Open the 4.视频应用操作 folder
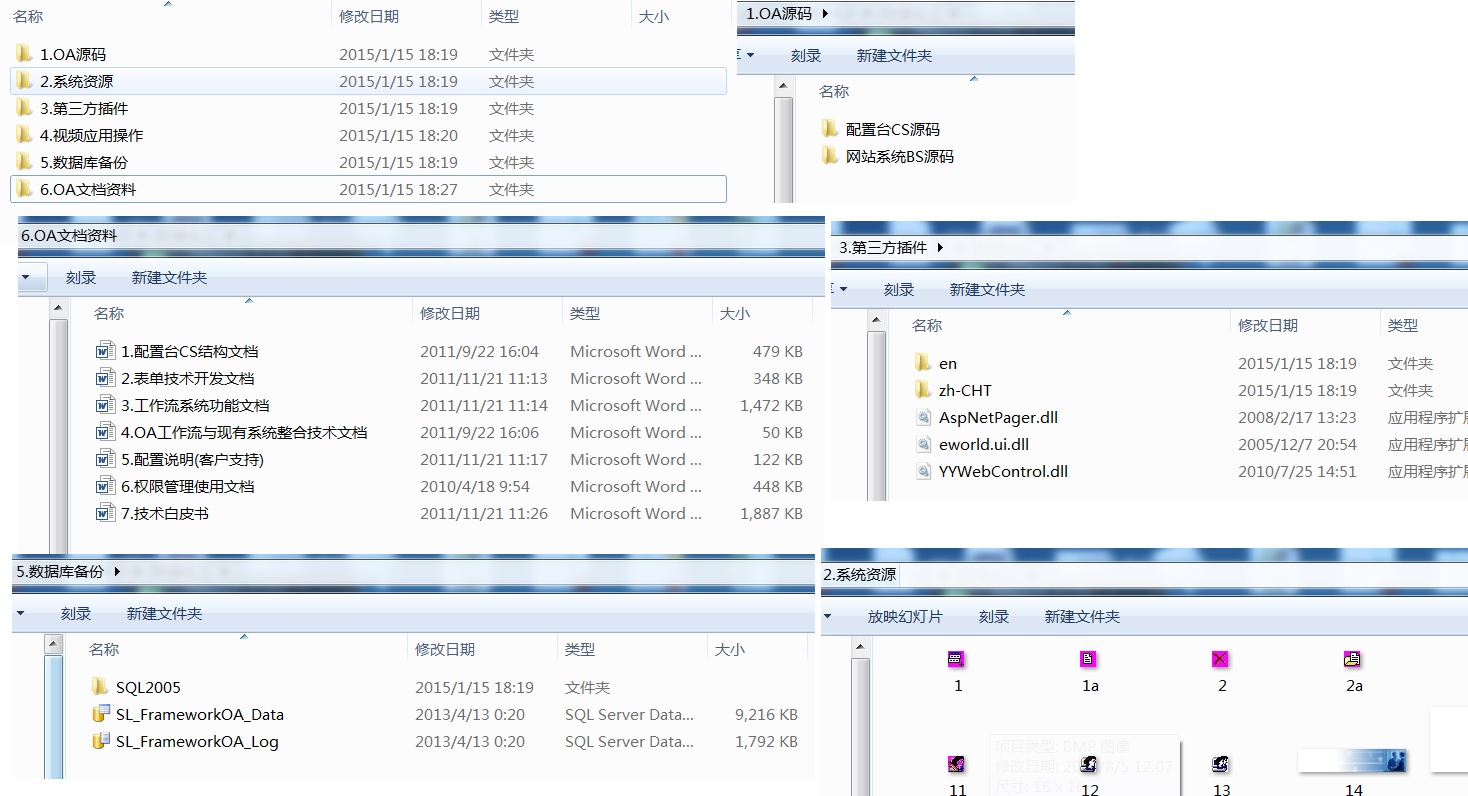1468x796 pixels. pyautogui.click(x=91, y=135)
